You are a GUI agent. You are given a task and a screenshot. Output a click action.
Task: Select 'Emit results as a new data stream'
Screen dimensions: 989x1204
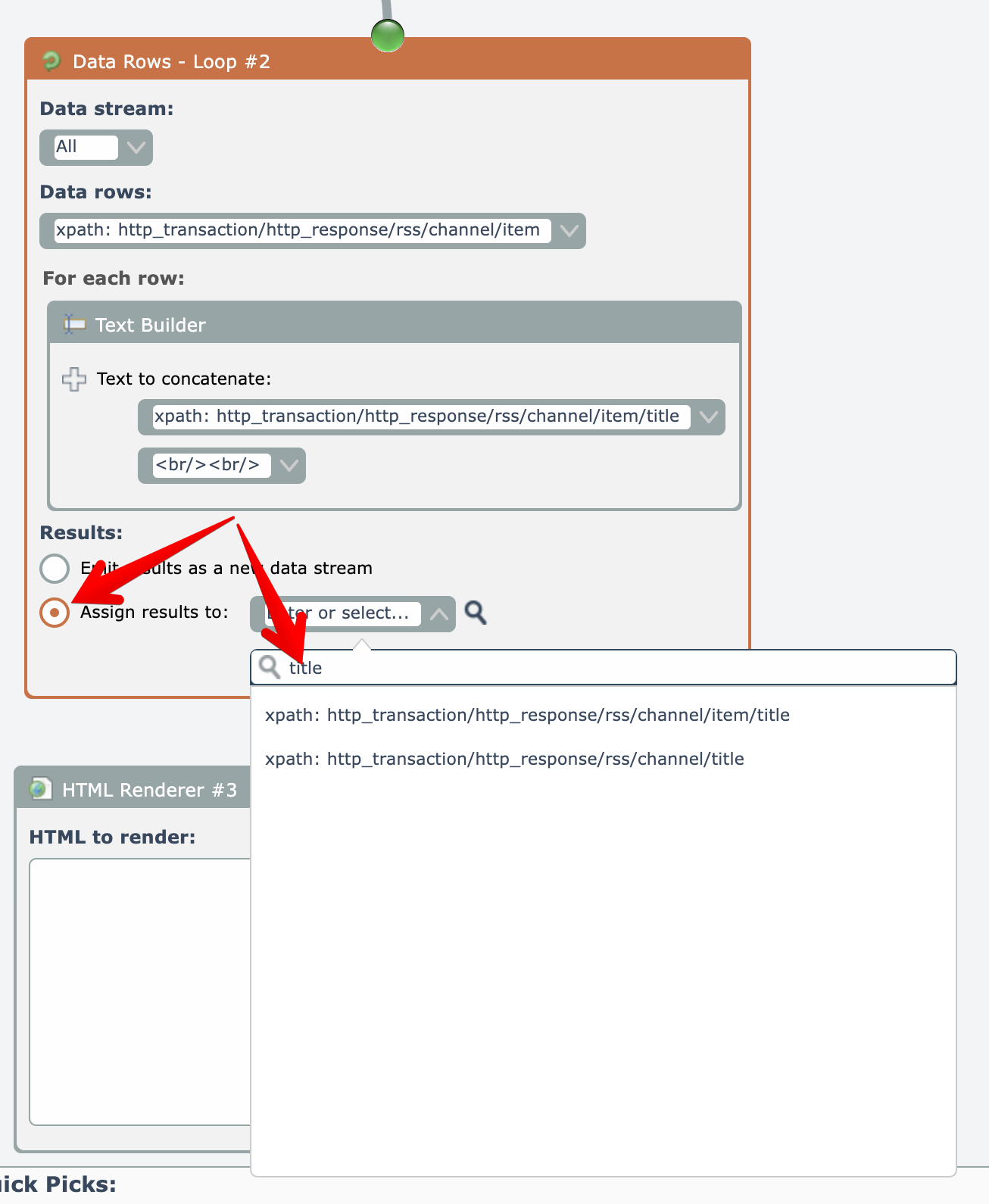(x=55, y=569)
